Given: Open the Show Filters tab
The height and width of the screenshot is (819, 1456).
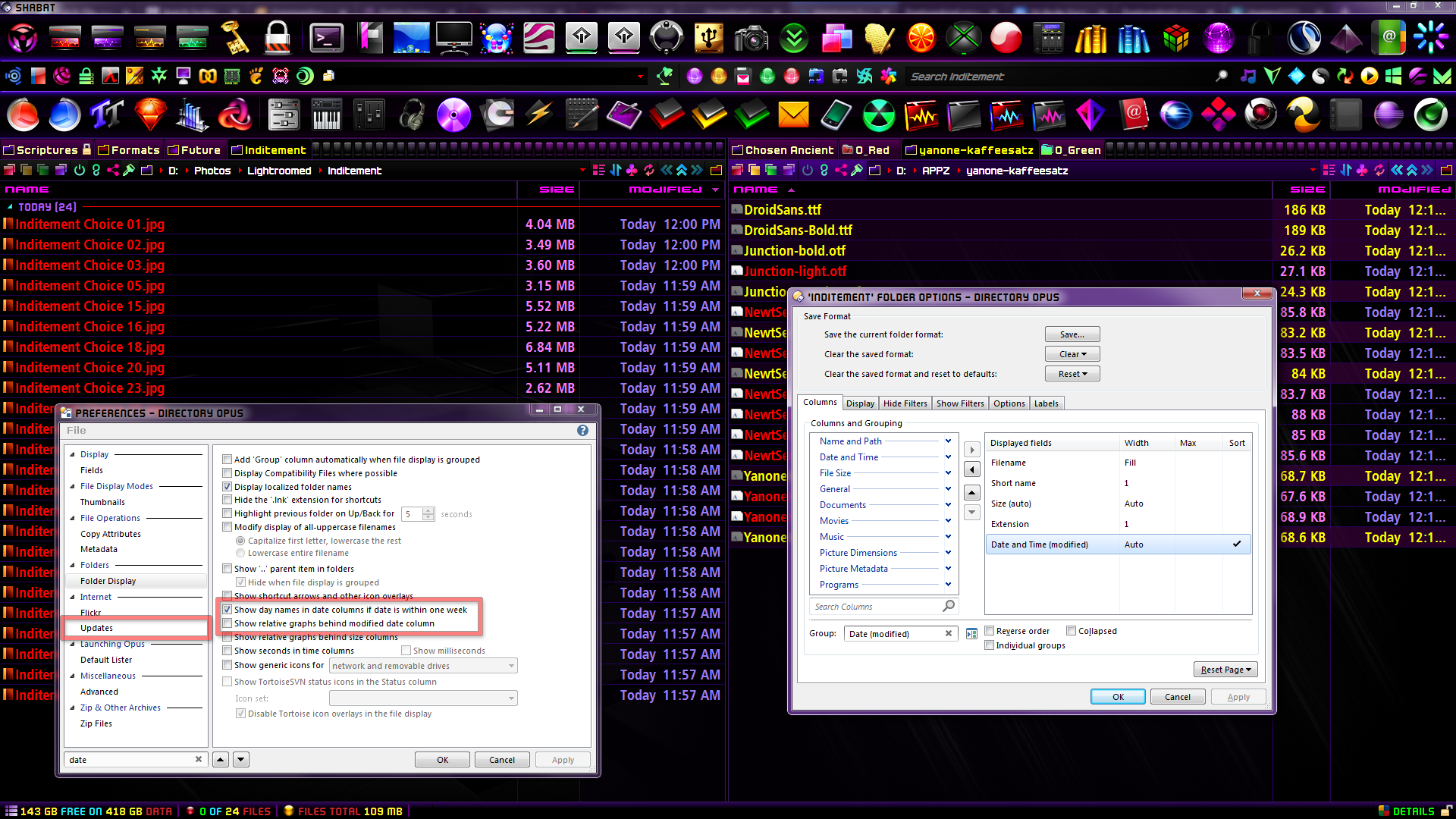Looking at the screenshot, I should [x=959, y=403].
